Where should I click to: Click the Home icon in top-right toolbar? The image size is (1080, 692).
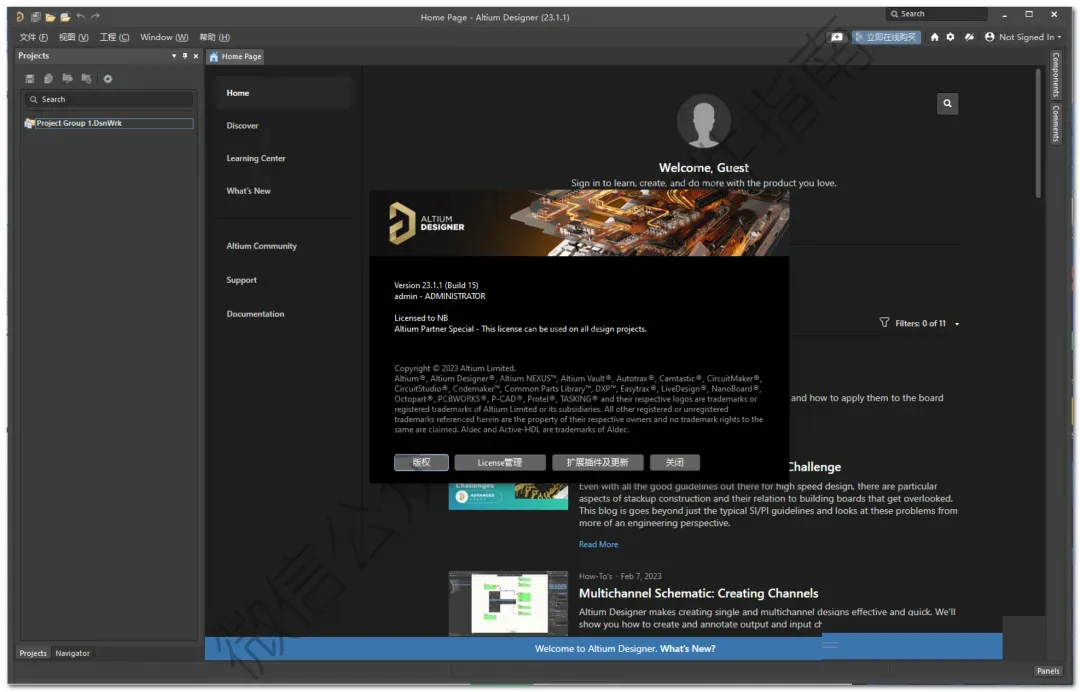click(935, 37)
